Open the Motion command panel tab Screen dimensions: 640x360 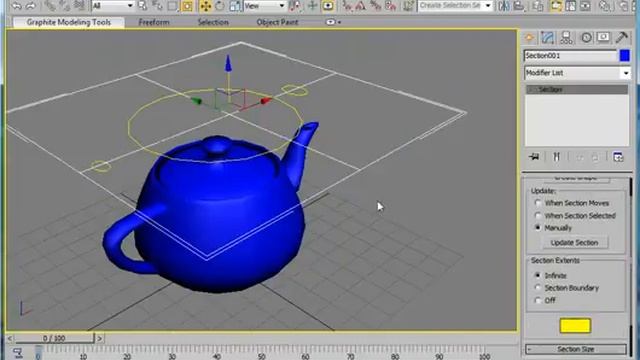click(x=586, y=38)
